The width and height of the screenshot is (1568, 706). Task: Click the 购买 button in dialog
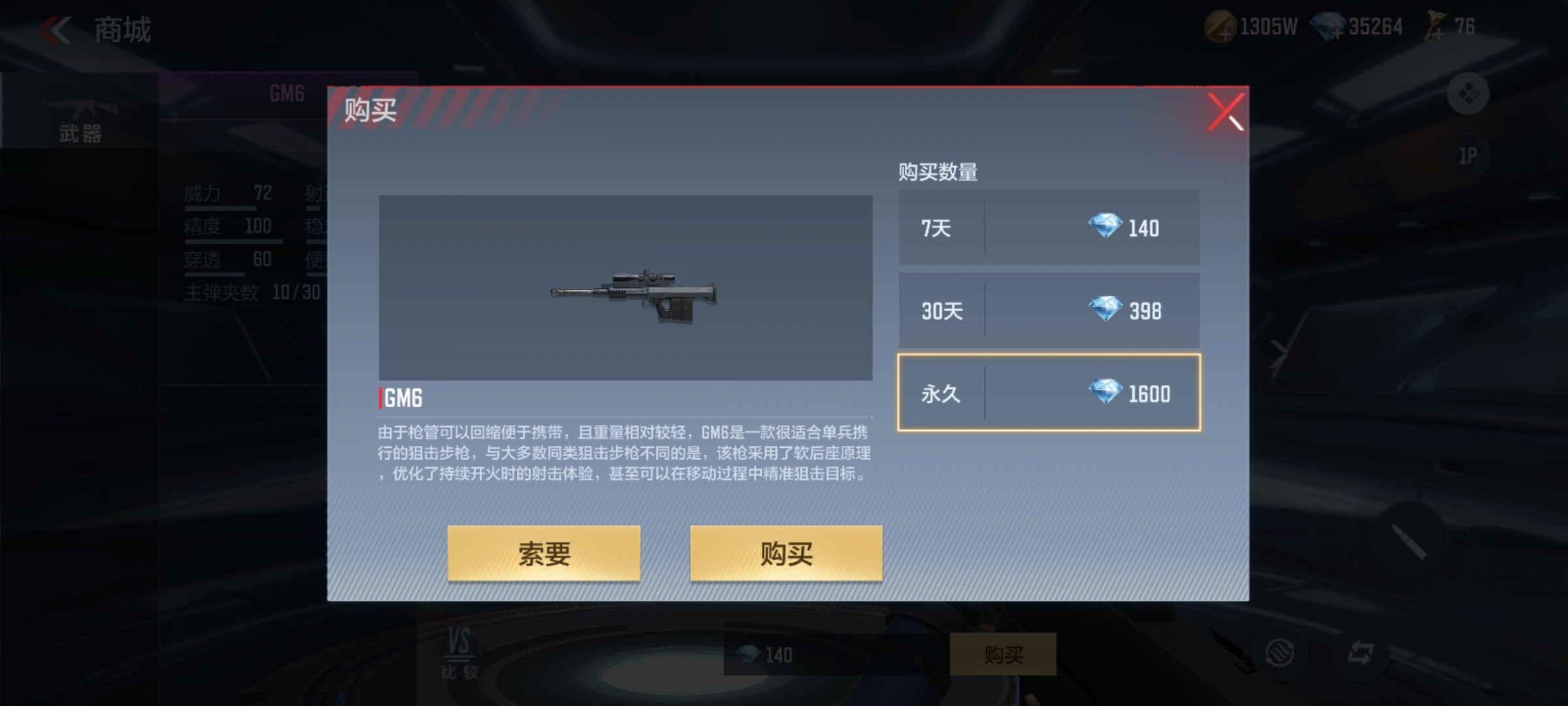point(786,553)
